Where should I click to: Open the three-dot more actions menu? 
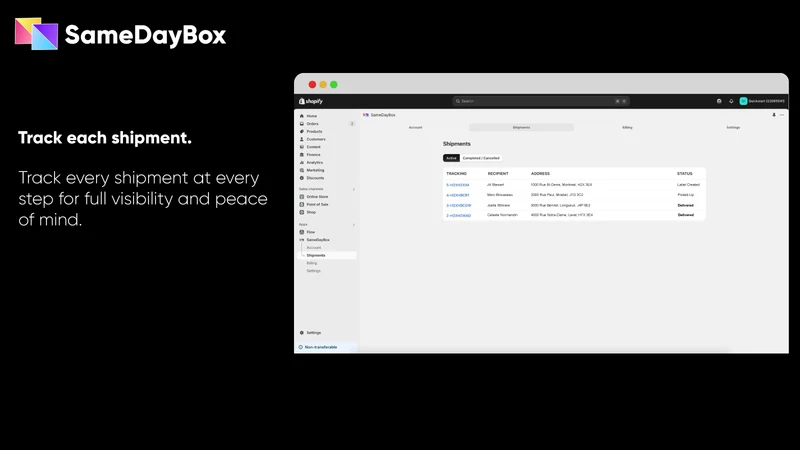782,115
